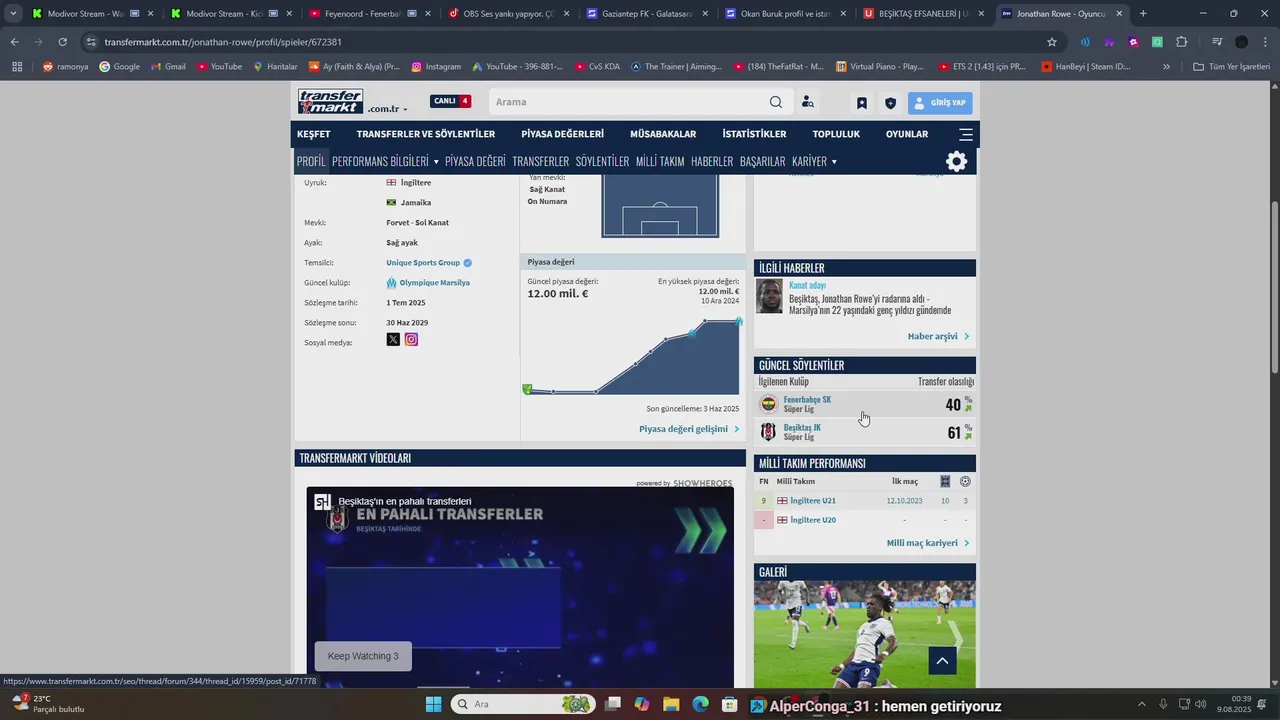This screenshot has width=1280, height=720.
Task: Open the MÜSABAKALAR menu
Action: 663,134
